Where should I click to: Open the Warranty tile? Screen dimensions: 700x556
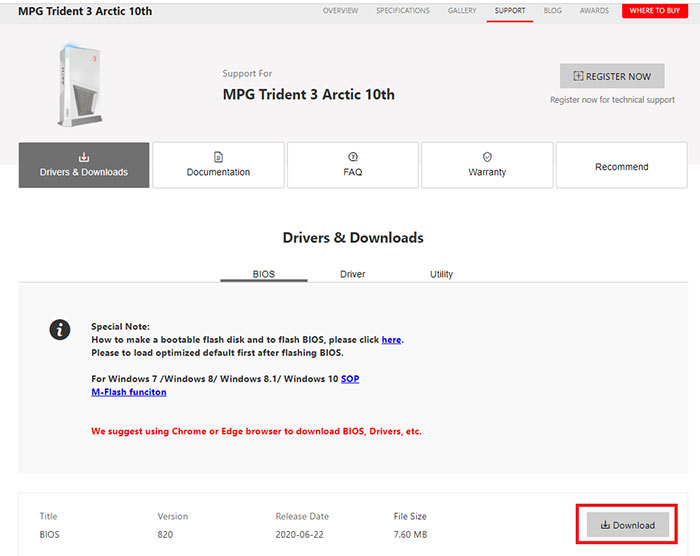(x=487, y=165)
